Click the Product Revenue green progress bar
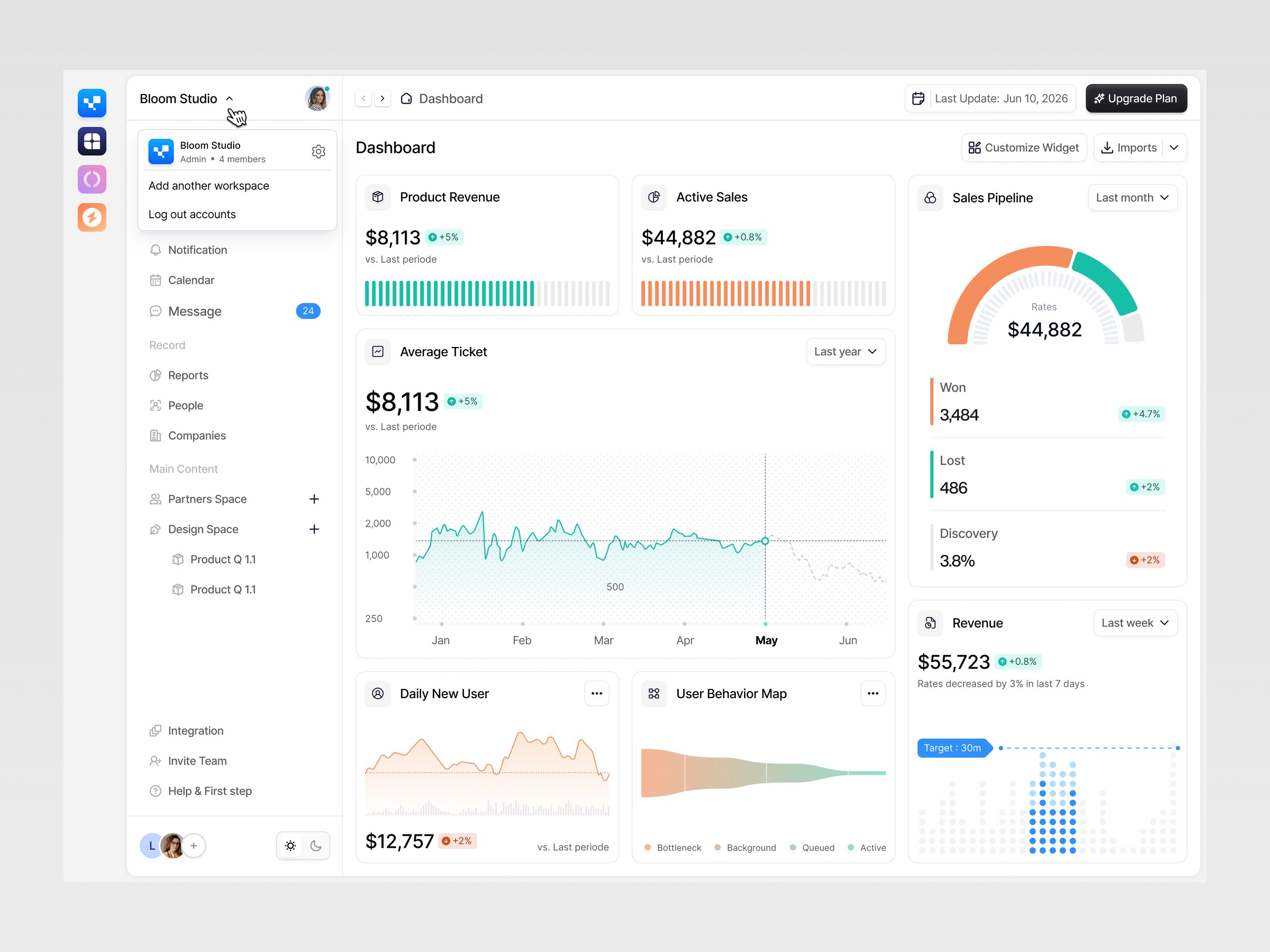The width and height of the screenshot is (1270, 952). (x=449, y=294)
